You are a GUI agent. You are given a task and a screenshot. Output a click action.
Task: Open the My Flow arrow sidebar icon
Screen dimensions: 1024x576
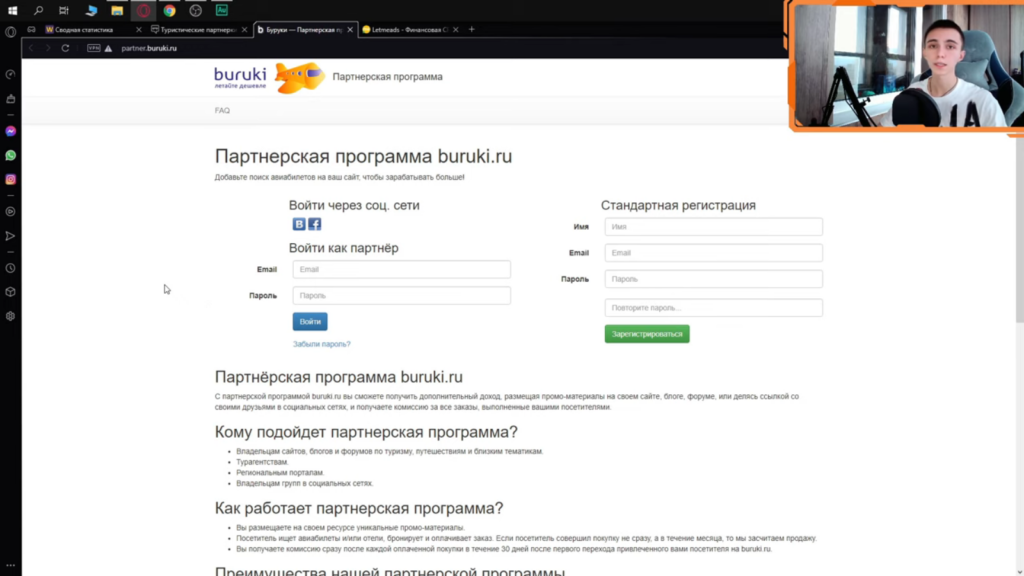[x=10, y=236]
